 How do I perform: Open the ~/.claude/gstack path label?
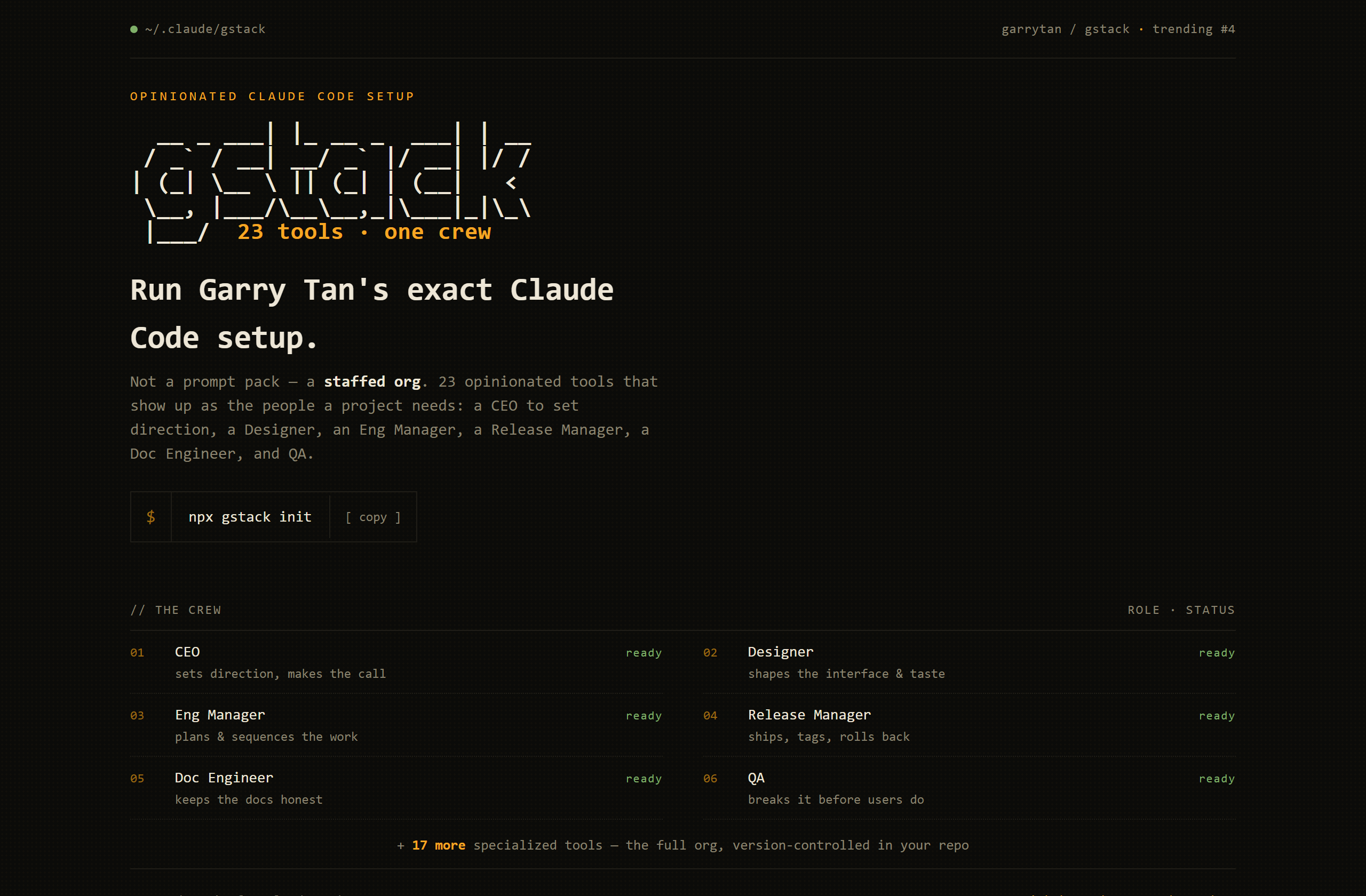point(205,29)
